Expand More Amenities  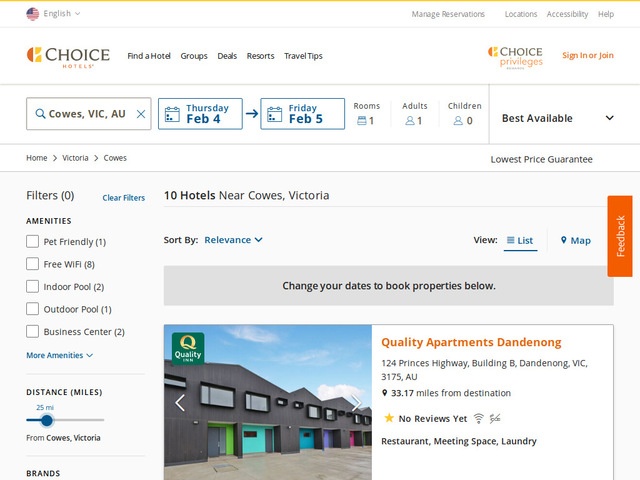tap(60, 355)
